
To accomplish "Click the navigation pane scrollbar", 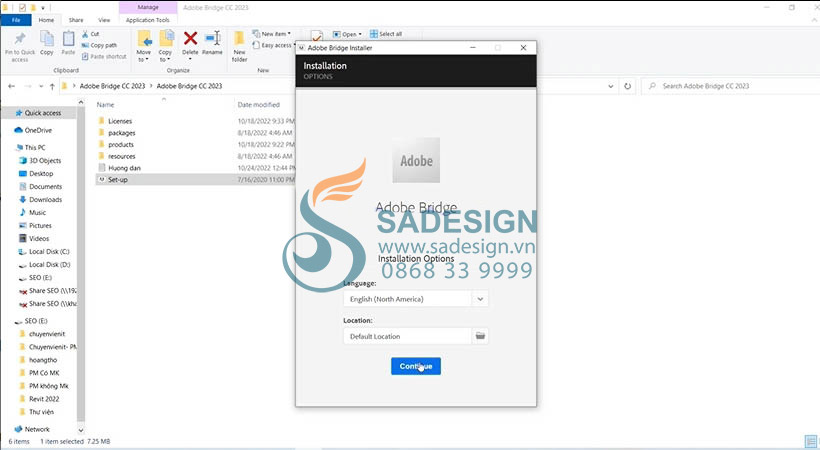I will pyautogui.click(x=81, y=262).
